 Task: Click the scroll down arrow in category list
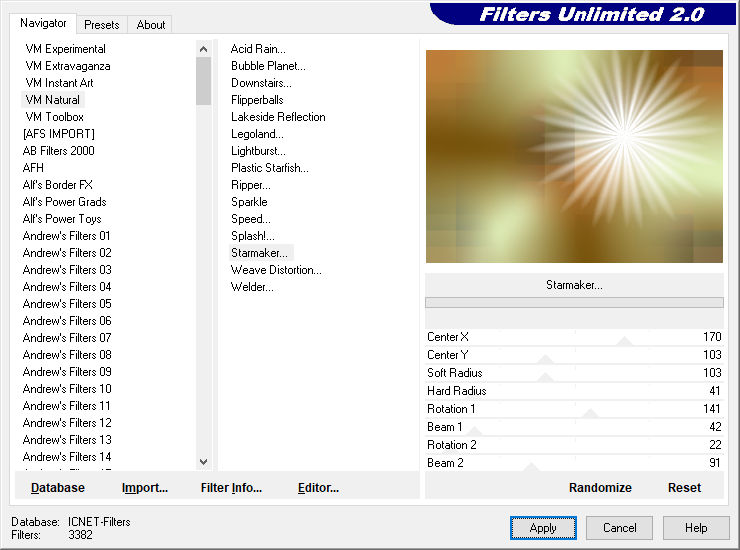coord(203,462)
